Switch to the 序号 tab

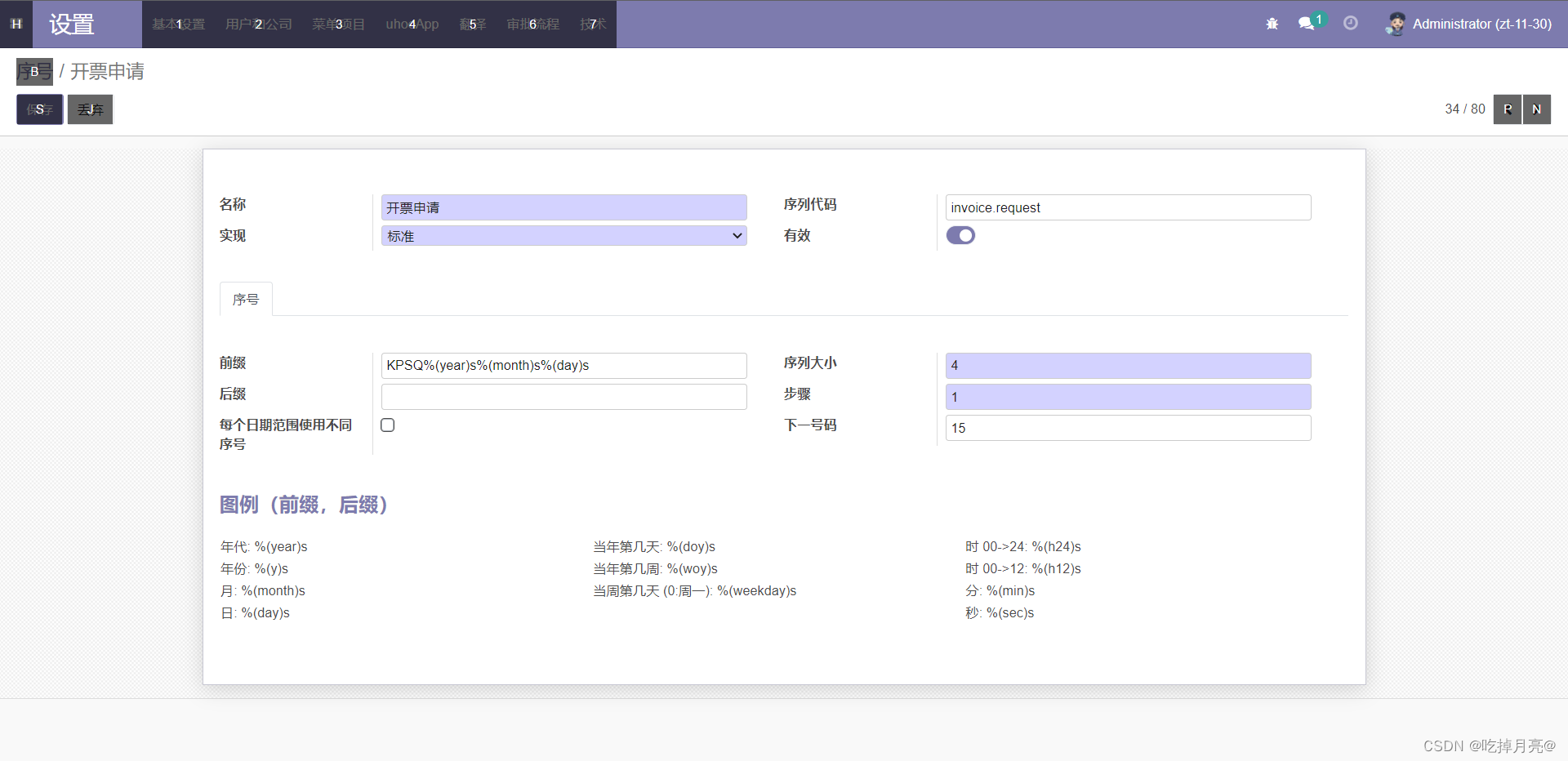(x=245, y=299)
